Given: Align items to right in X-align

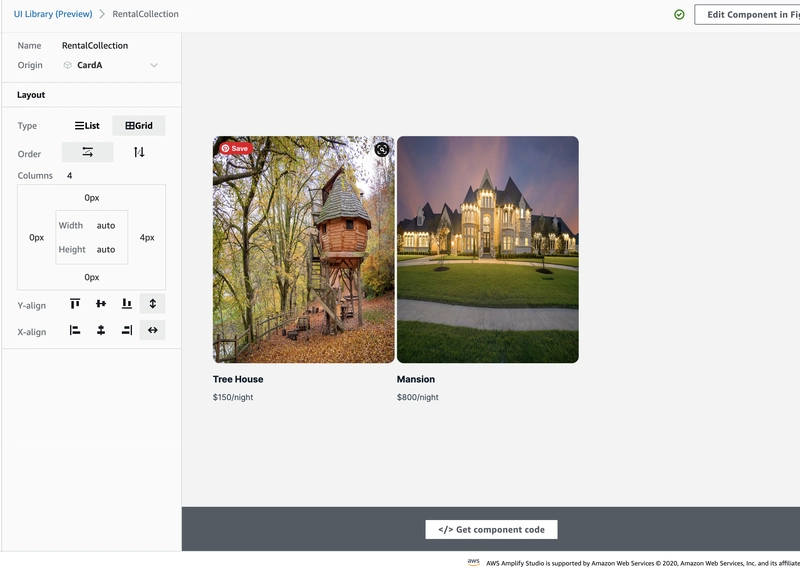Looking at the screenshot, I should click(x=127, y=331).
